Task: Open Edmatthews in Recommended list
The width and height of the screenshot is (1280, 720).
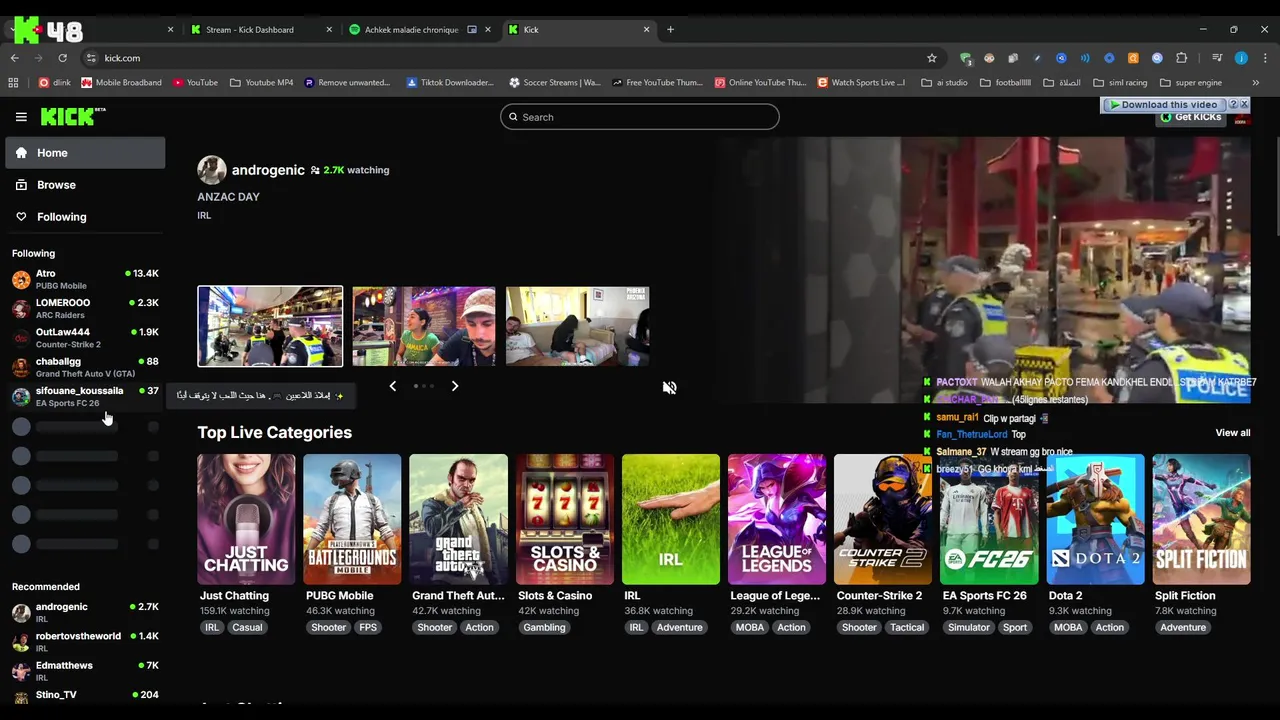Action: [85, 671]
